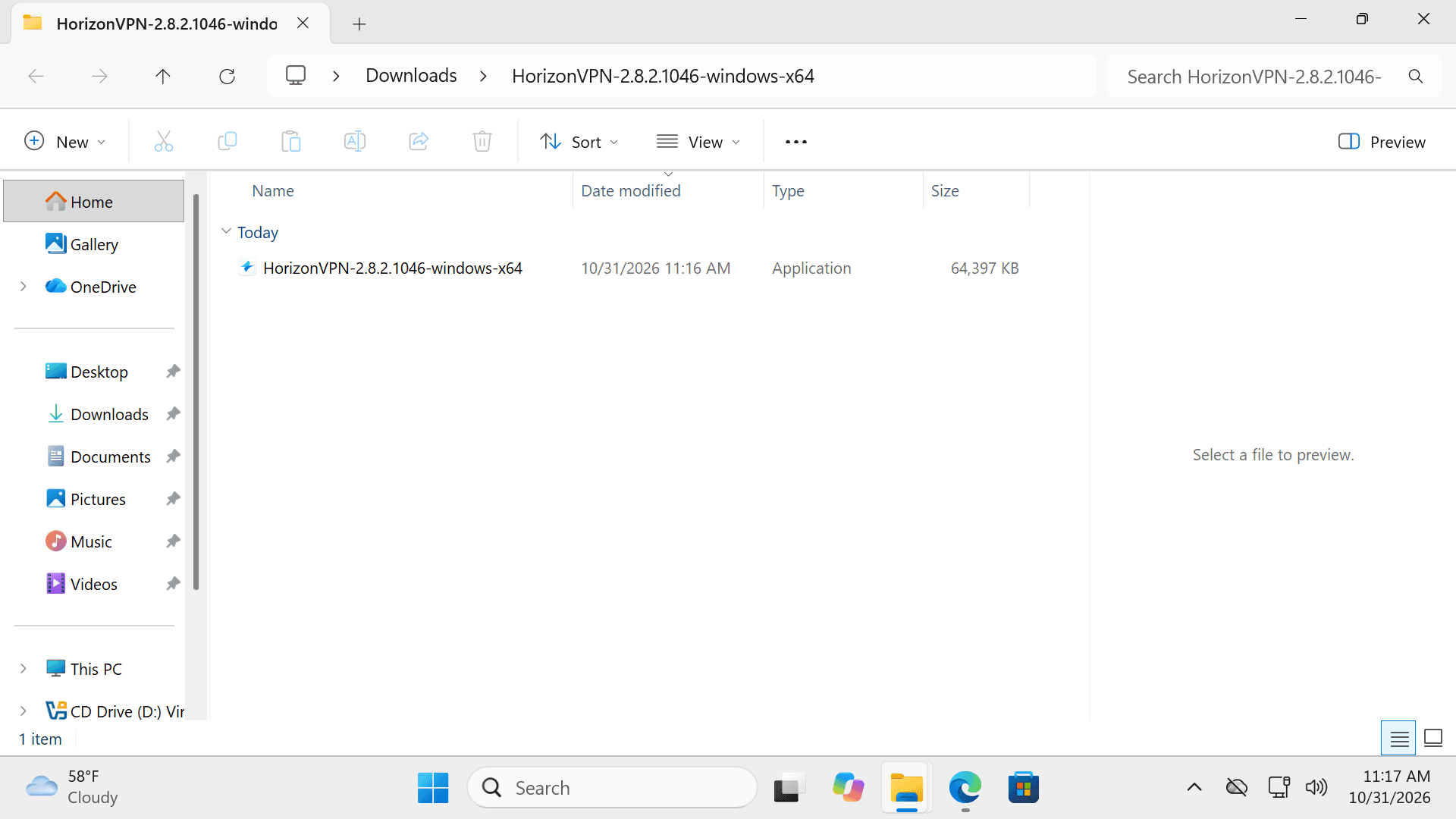1456x819 pixels.
Task: Expand the OneDrive tree node
Action: pos(24,287)
